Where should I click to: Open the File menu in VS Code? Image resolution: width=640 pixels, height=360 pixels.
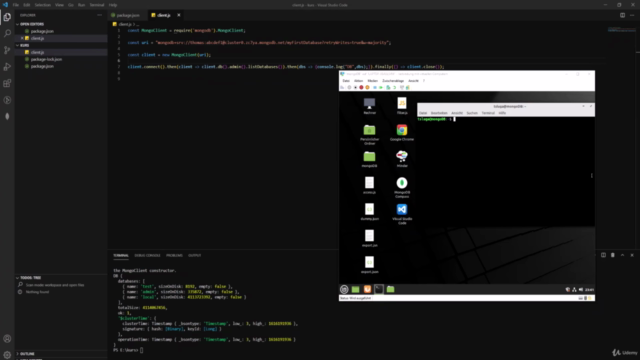click(16, 5)
